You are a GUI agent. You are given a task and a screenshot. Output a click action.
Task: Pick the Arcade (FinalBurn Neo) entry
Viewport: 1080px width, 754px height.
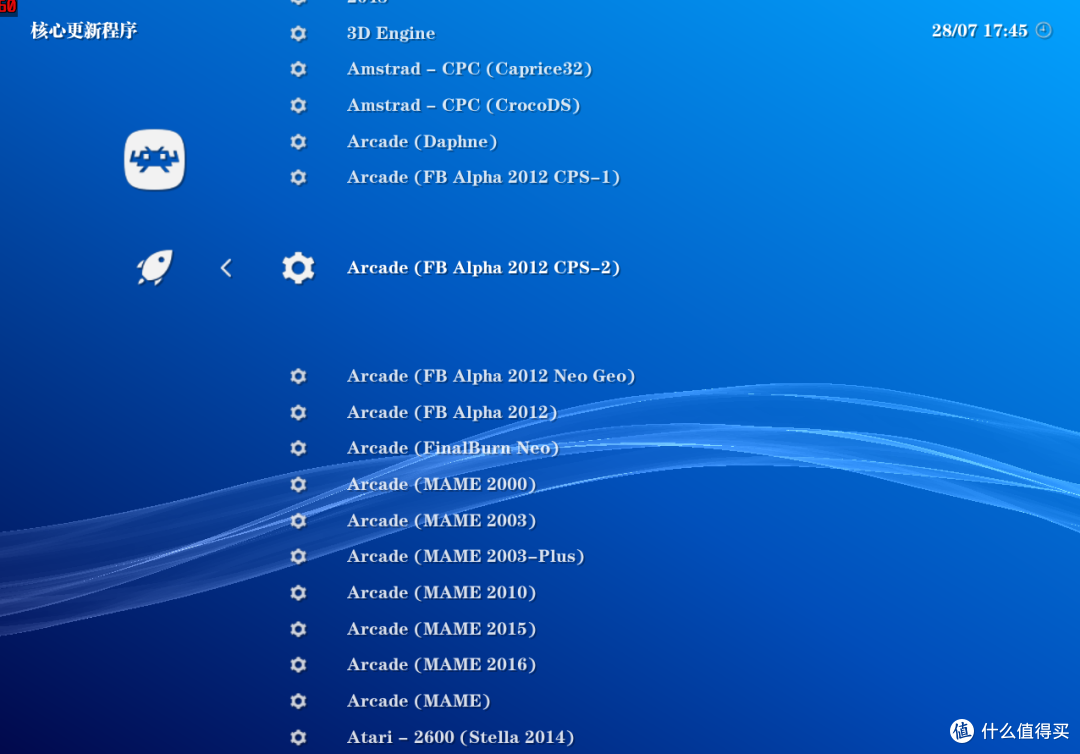(453, 448)
